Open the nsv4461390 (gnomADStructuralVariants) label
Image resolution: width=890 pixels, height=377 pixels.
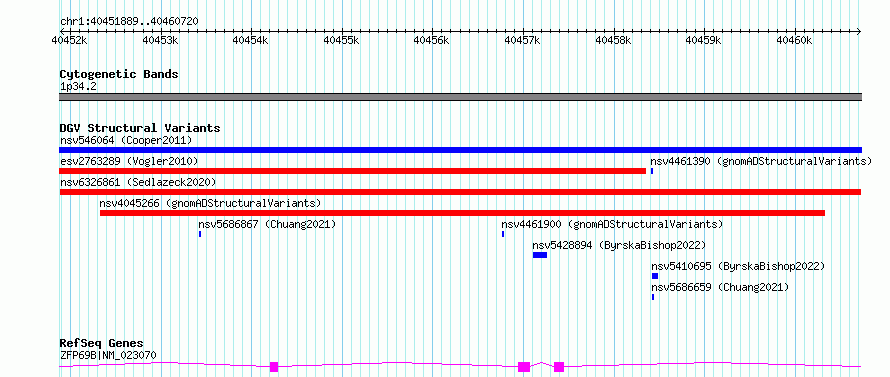[761, 161]
